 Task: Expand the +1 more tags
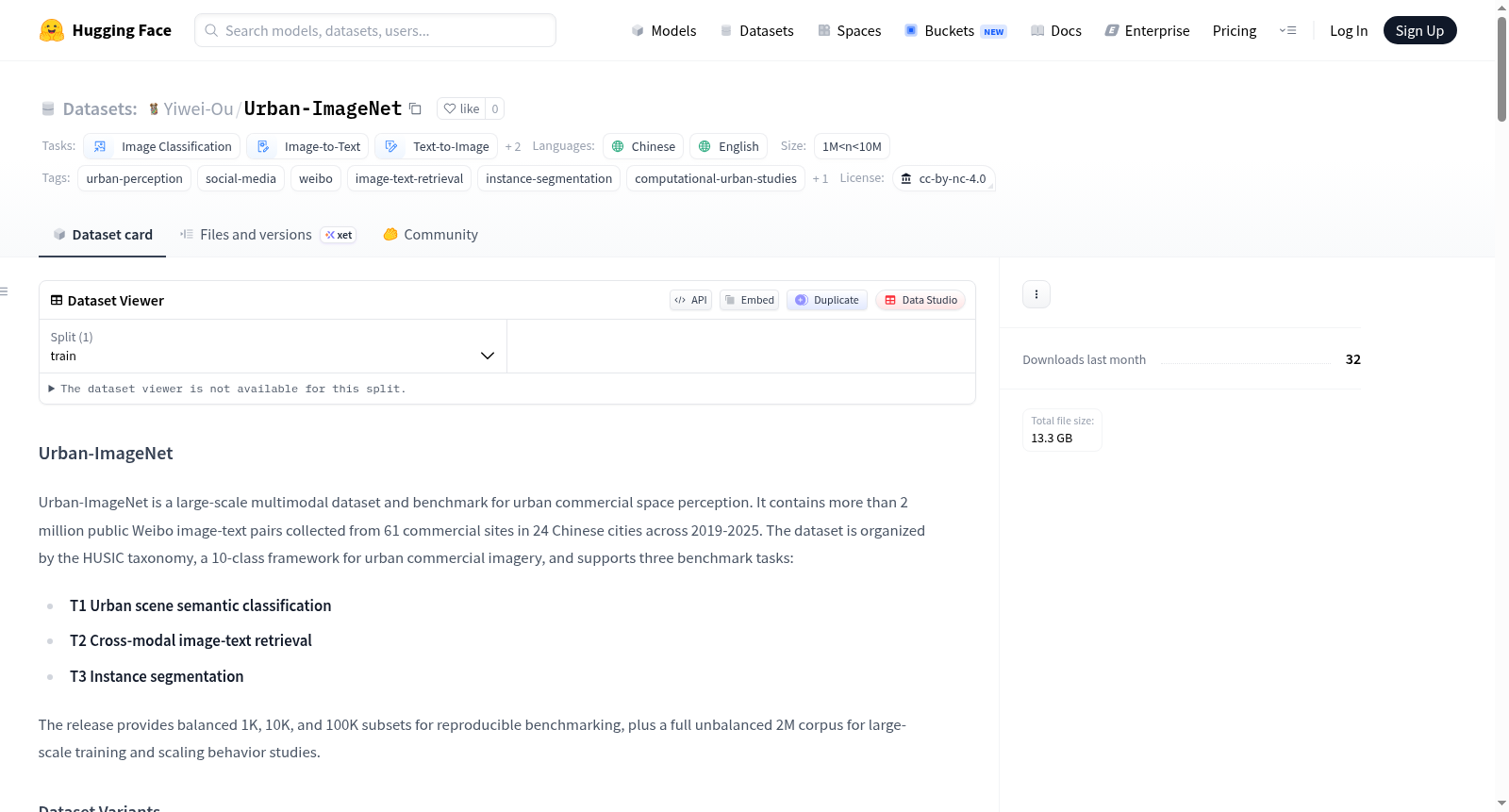coord(821,178)
